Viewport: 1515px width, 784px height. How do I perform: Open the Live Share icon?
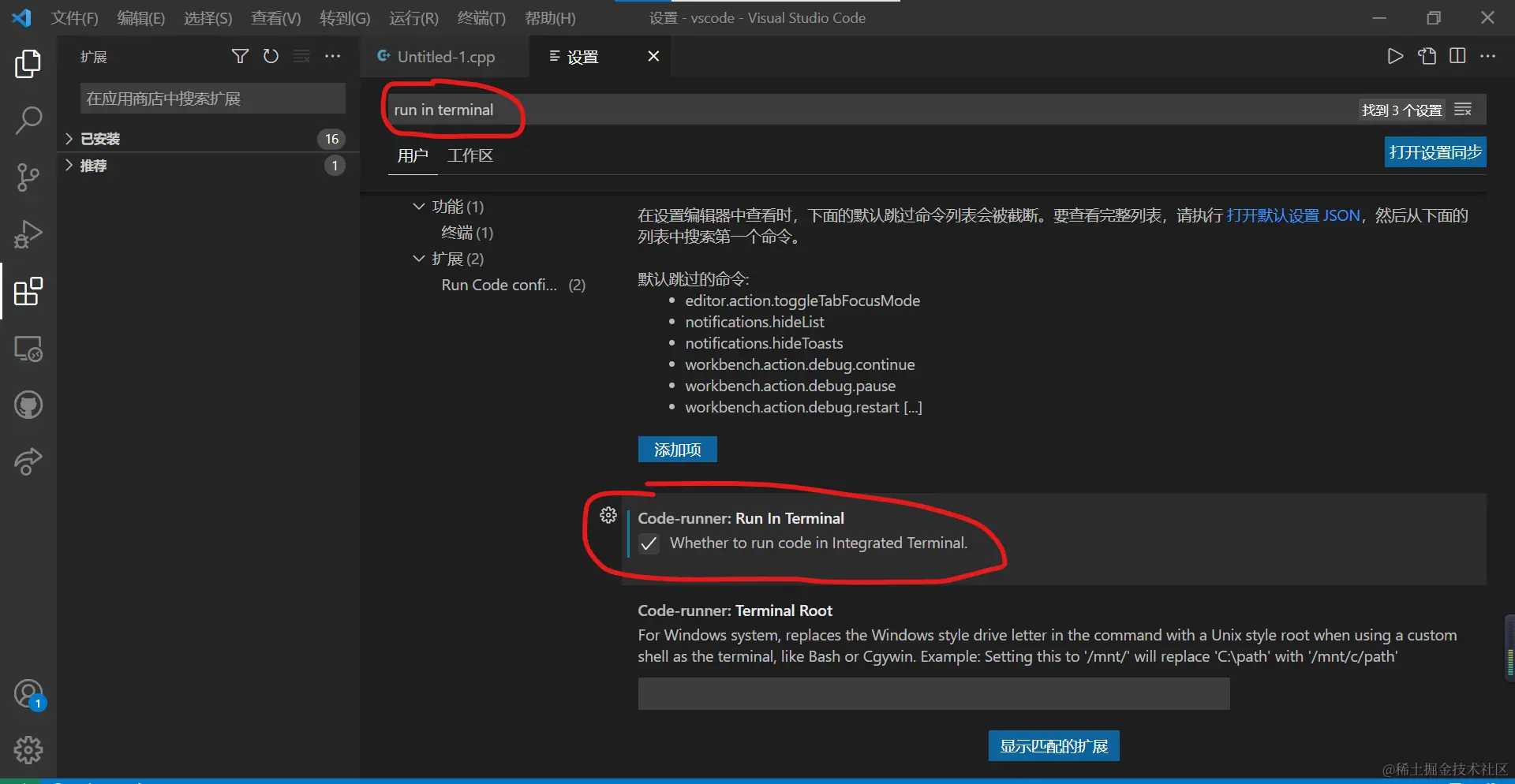click(x=28, y=461)
